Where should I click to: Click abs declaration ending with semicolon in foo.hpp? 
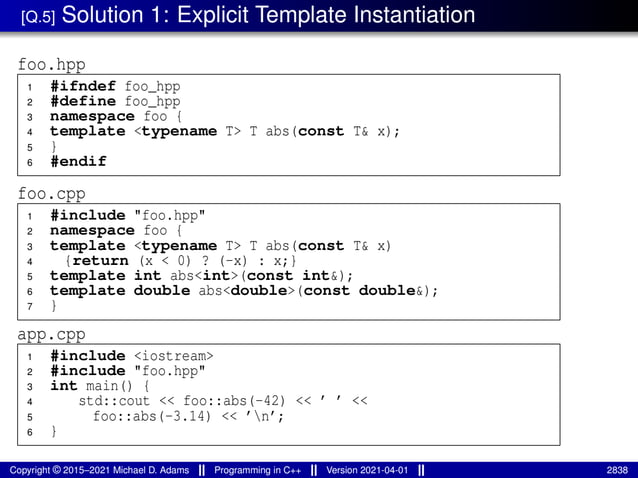(225, 131)
